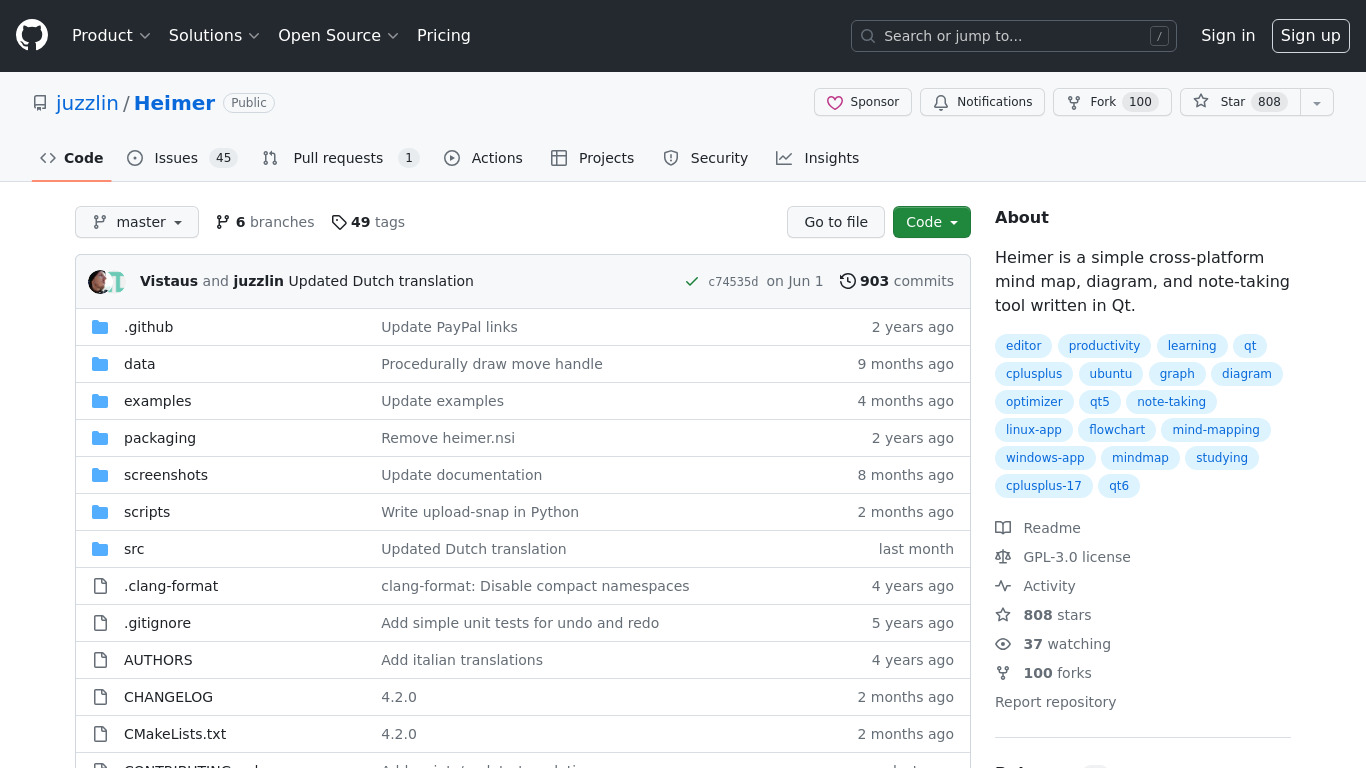Click the productivity topic tag
Viewport: 1366px width, 768px height.
pyautogui.click(x=1104, y=346)
